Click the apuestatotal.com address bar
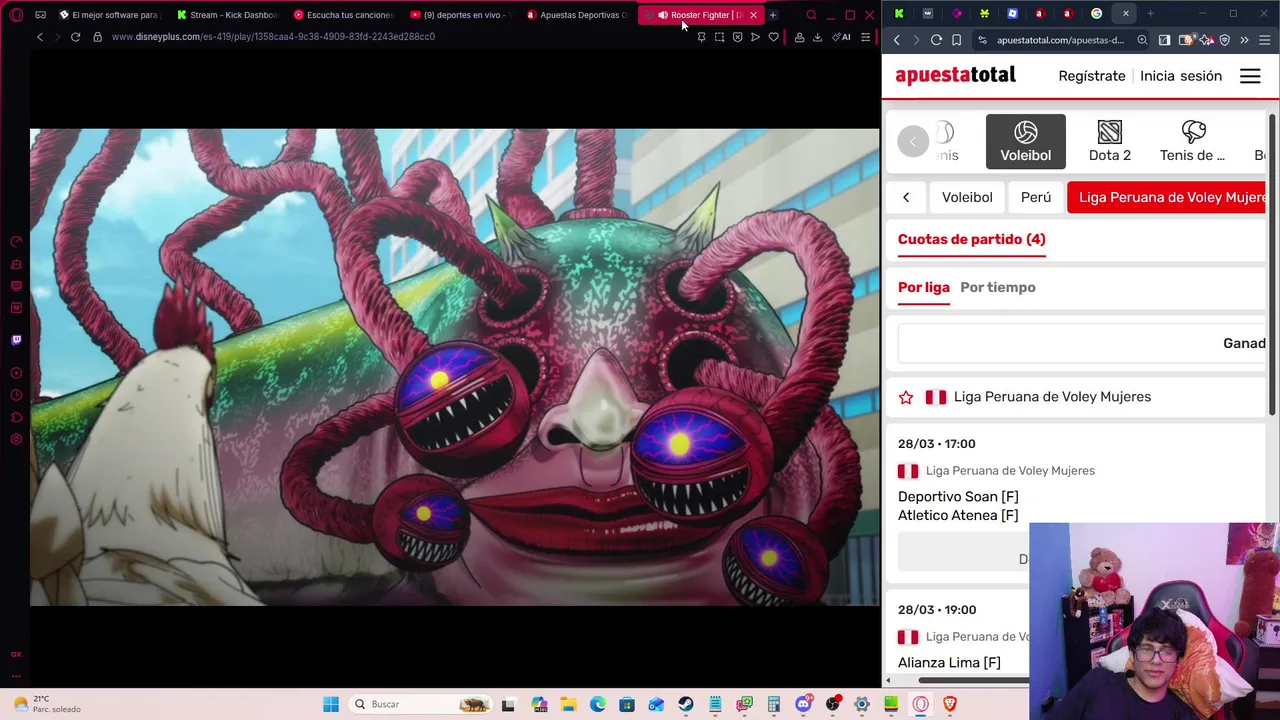 click(1060, 40)
